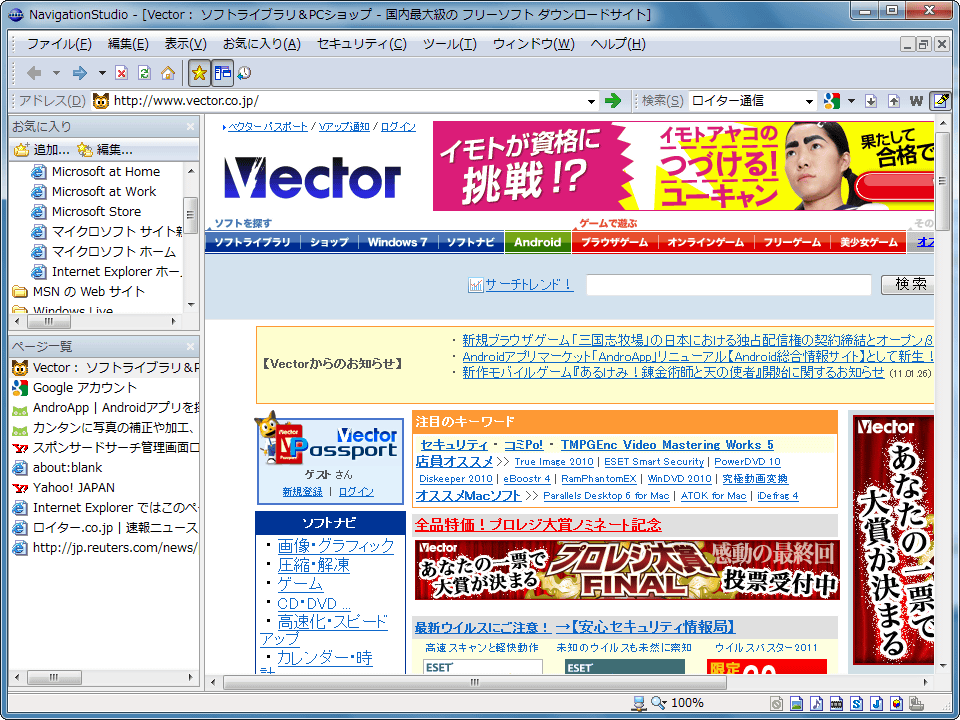Click the address bar URL field
The width and height of the screenshot is (960, 720).
point(347,101)
